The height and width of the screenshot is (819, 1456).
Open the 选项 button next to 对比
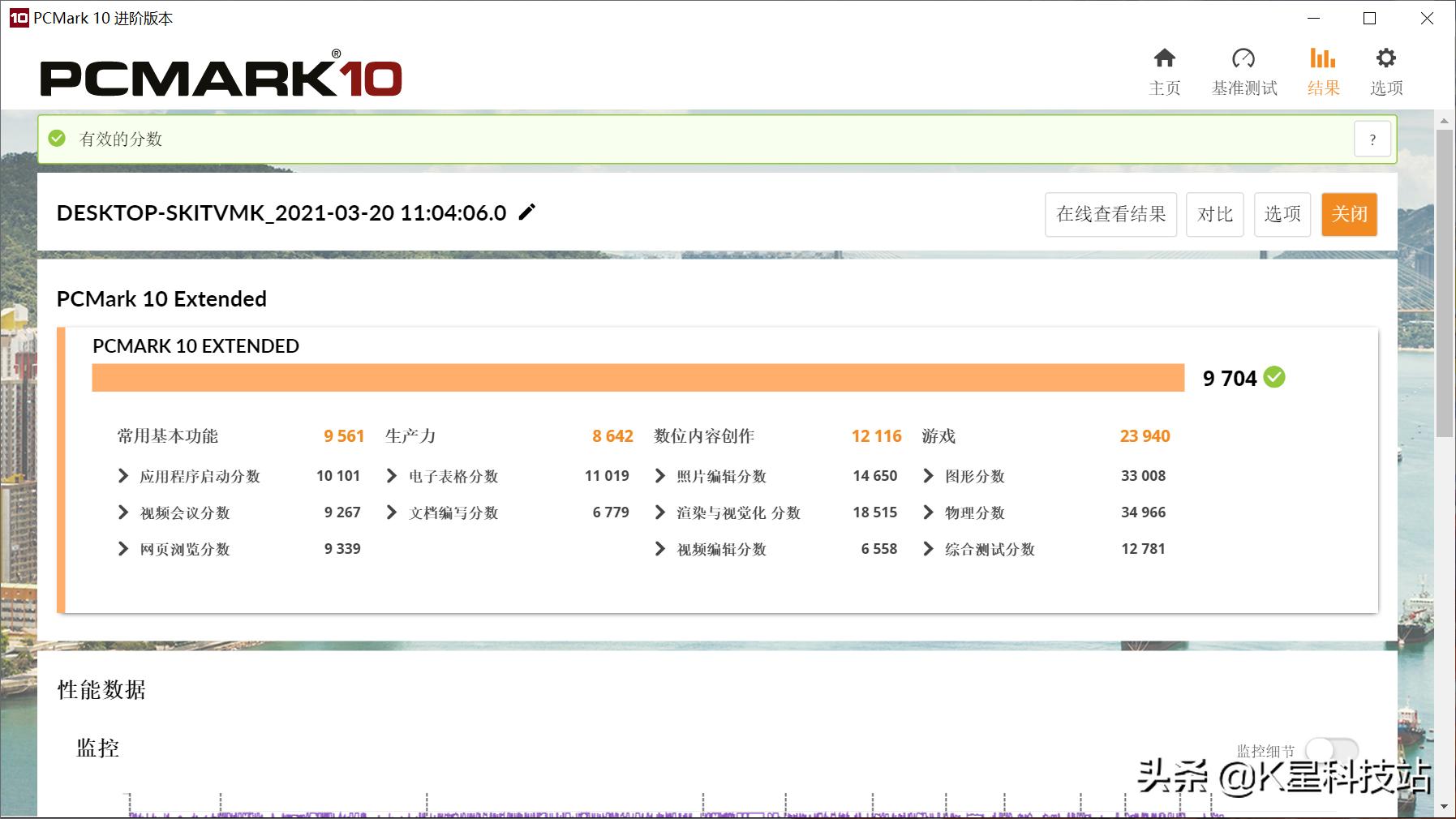(x=1282, y=214)
